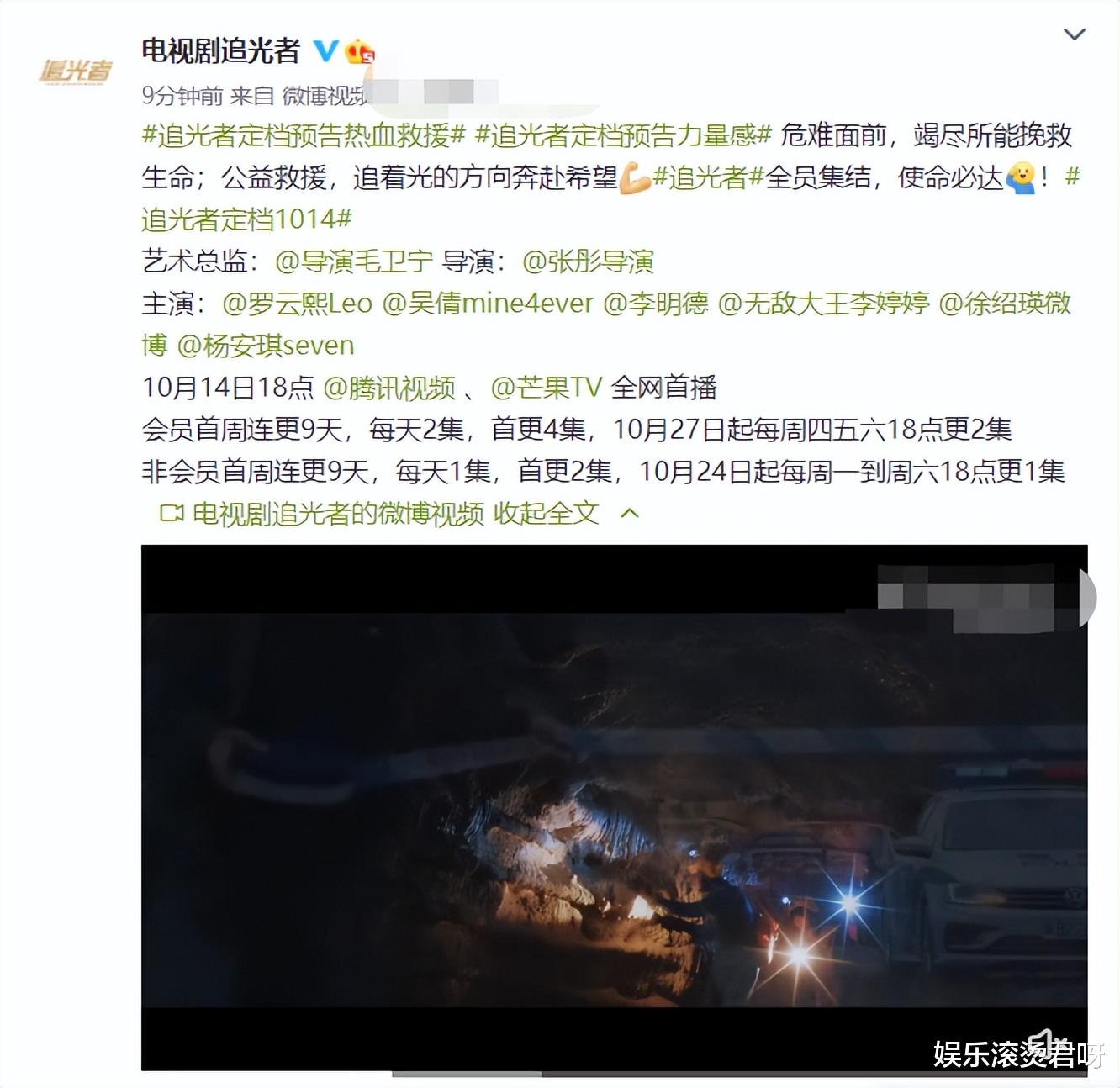
Task: Open mention @罗云熙Leo
Action: pos(297,304)
